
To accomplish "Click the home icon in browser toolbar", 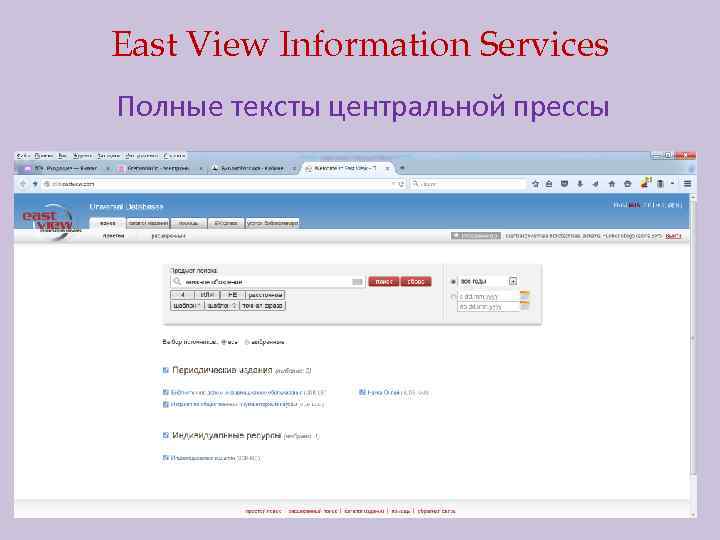I will coord(611,184).
